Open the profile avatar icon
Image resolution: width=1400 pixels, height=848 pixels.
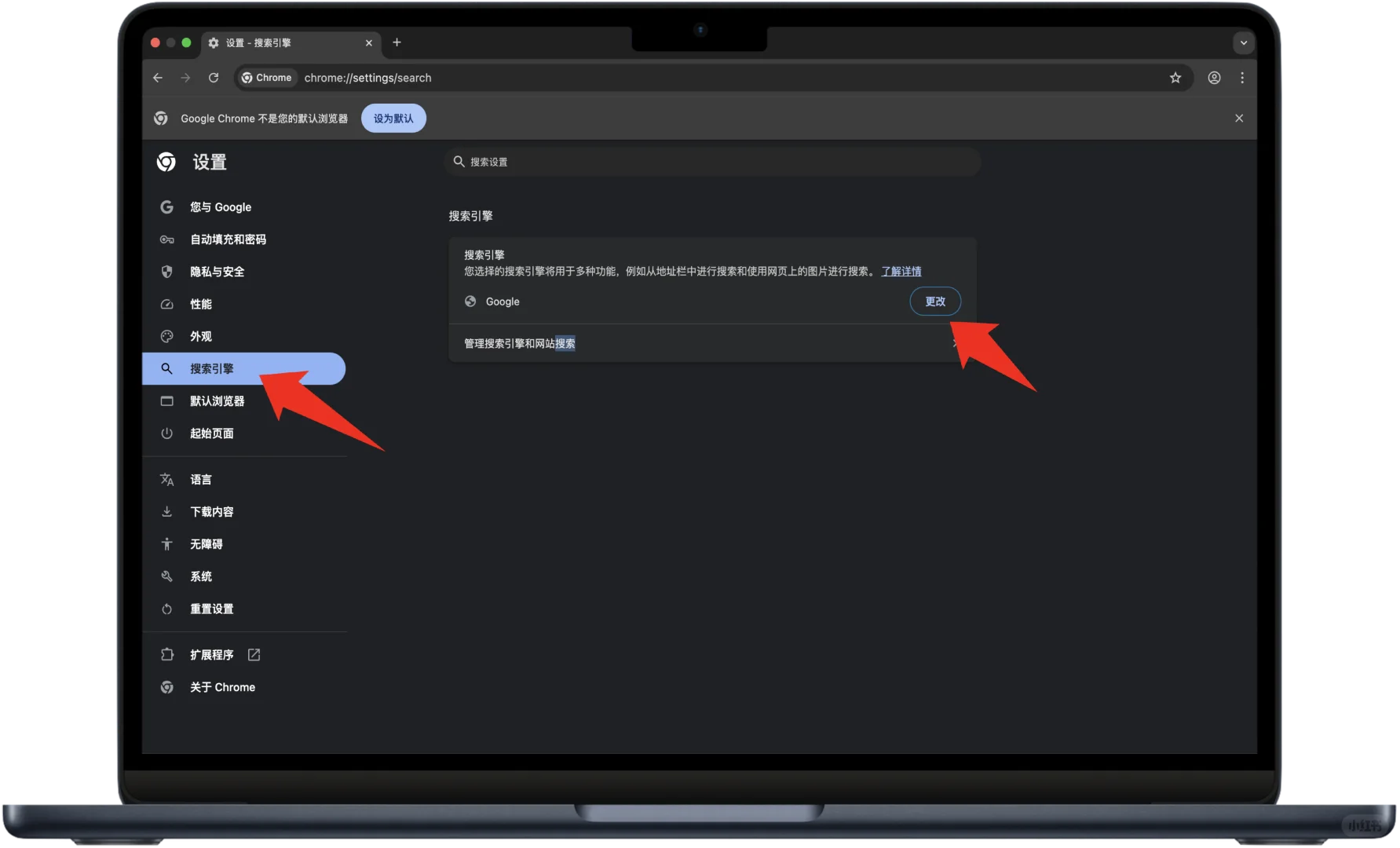[1214, 78]
